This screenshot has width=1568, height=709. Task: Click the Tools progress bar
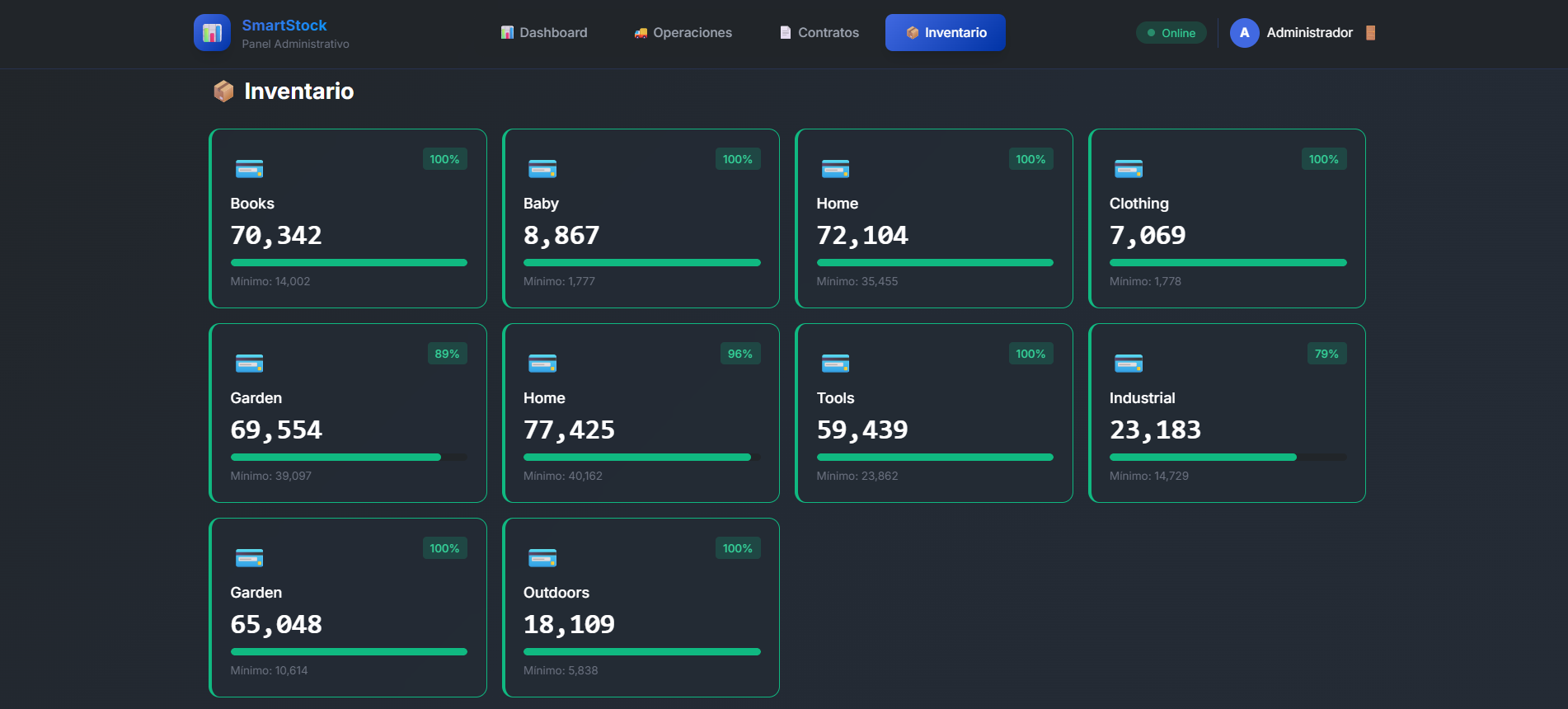click(x=935, y=458)
